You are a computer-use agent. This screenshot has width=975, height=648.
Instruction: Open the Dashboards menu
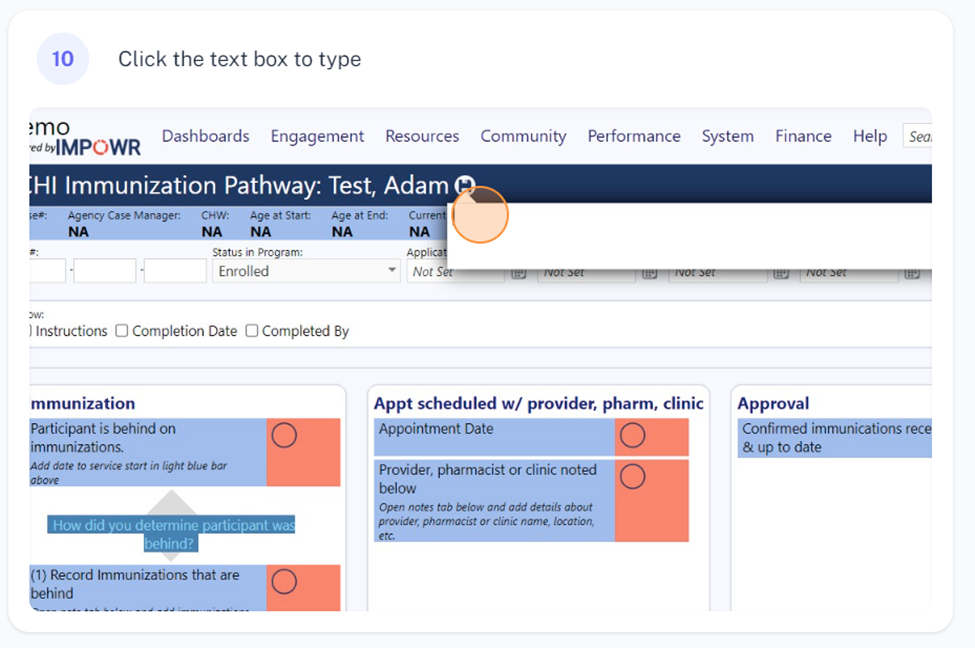(205, 136)
